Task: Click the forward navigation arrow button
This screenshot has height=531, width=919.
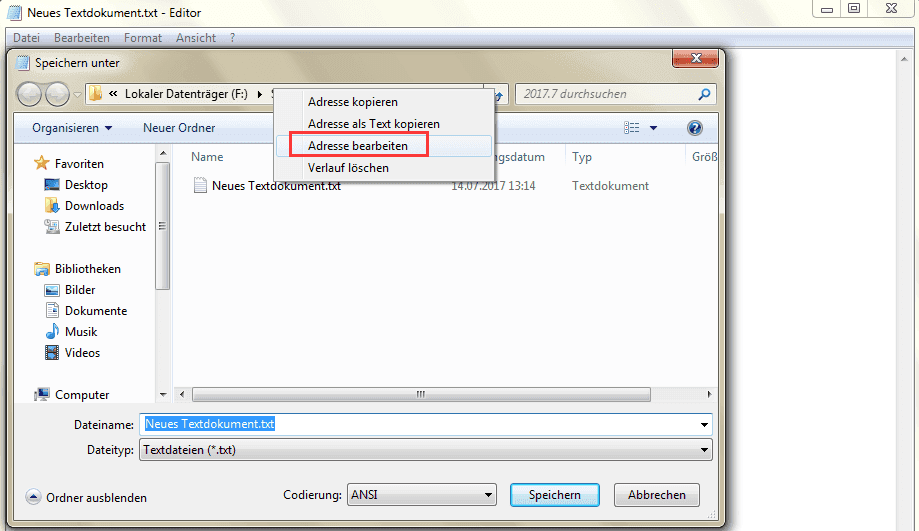Action: 57,94
